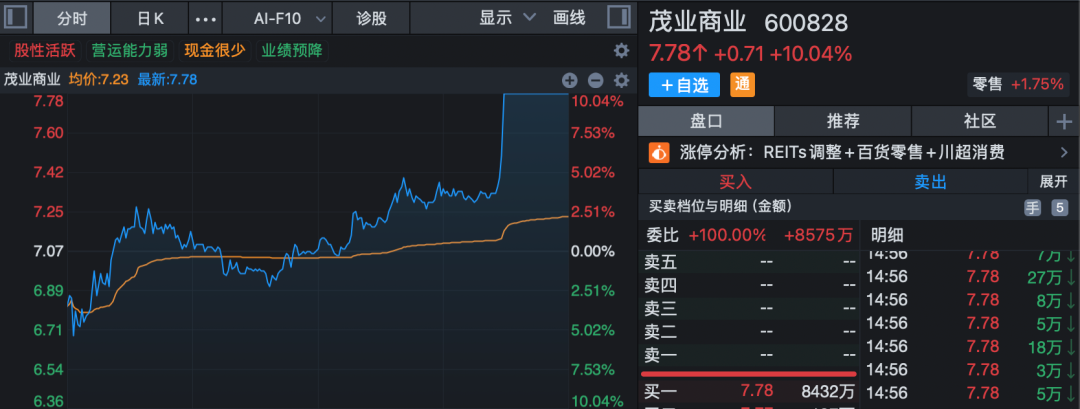This screenshot has height=409, width=1080.
Task: Switch to the 社区 tab
Action: coord(979,122)
